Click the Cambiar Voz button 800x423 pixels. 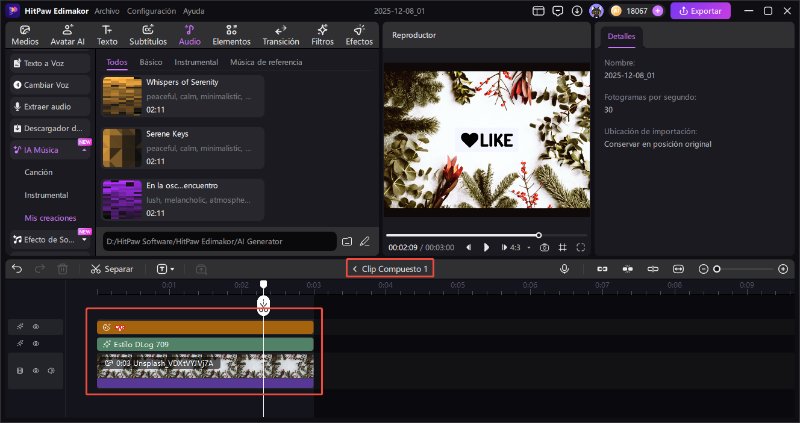[x=50, y=85]
